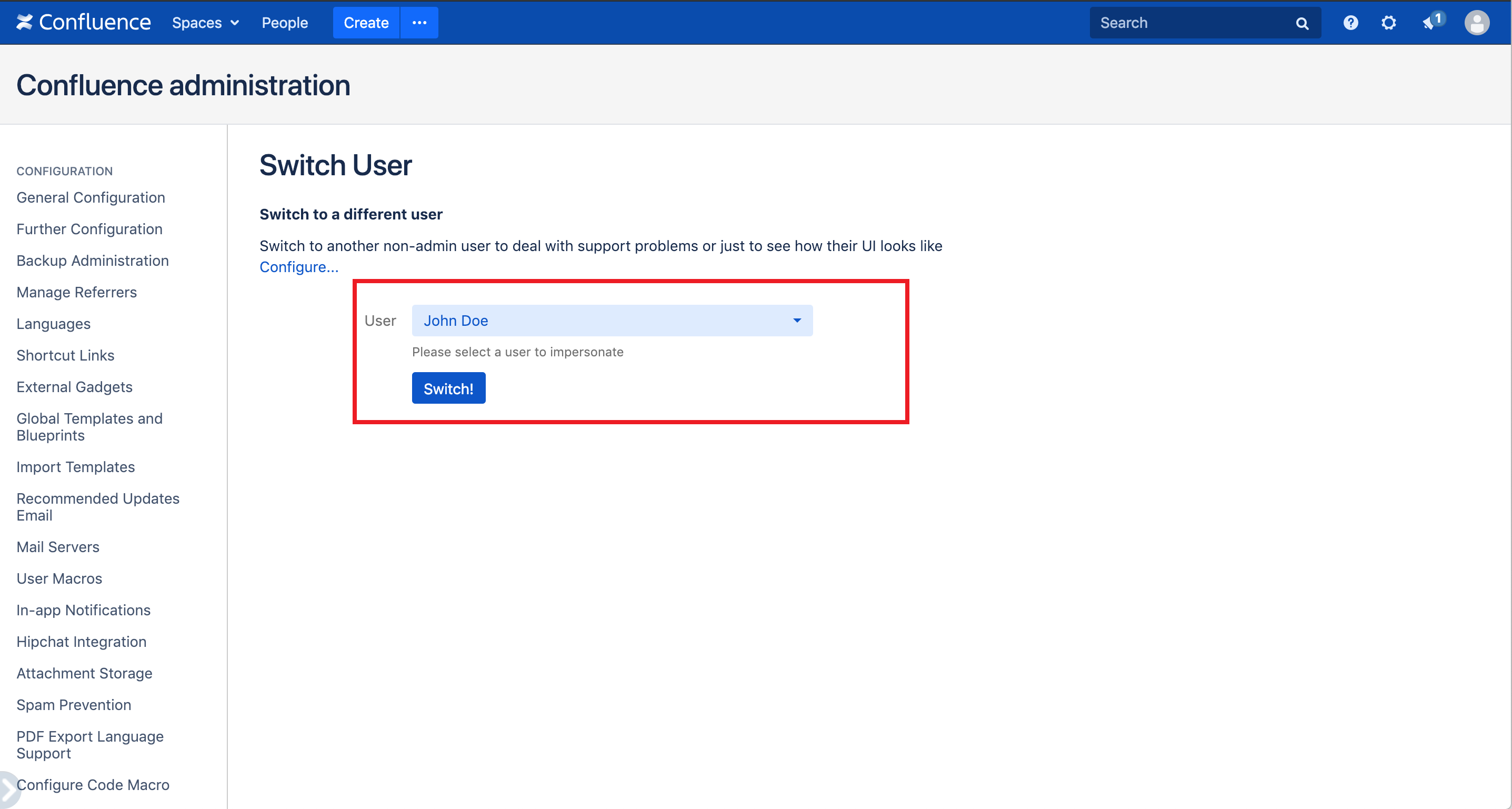
Task: Expand the John Doe user dropdown
Action: pyautogui.click(x=612, y=321)
